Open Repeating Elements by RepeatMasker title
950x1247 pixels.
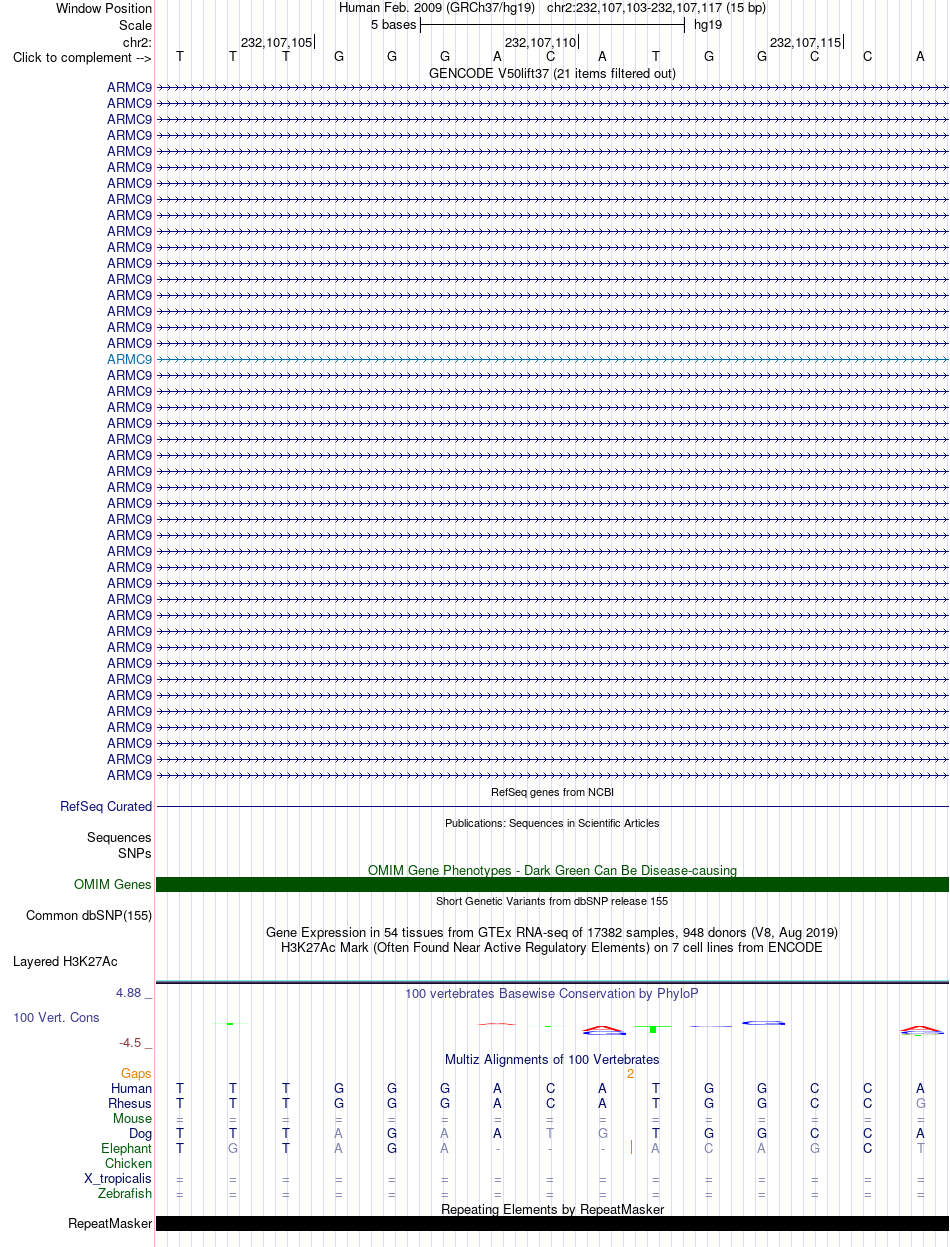pos(552,1209)
